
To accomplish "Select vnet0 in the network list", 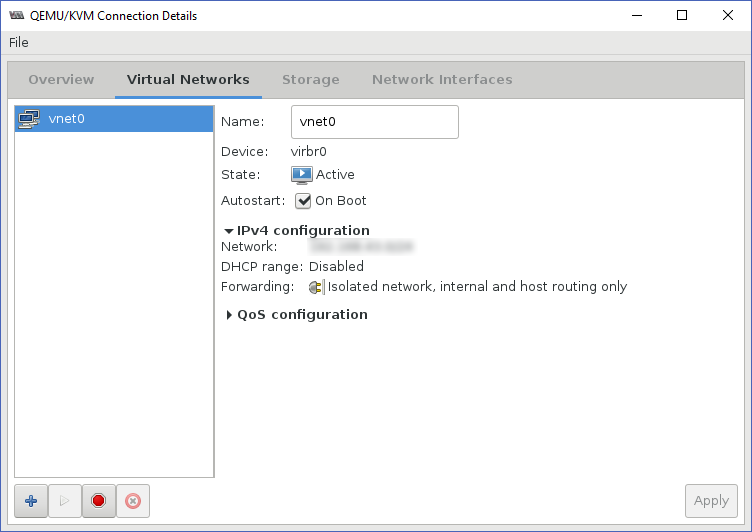I will [114, 118].
